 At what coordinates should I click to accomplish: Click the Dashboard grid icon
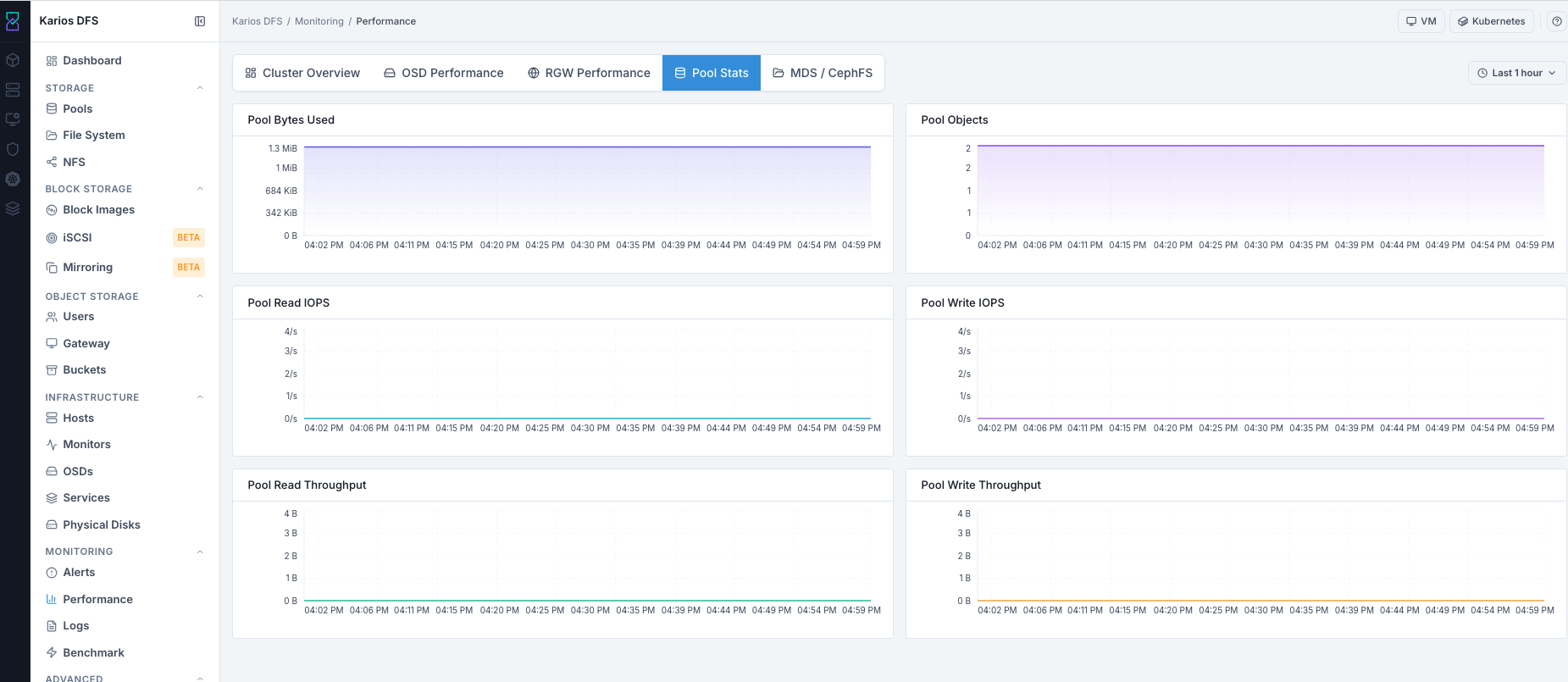coord(52,61)
